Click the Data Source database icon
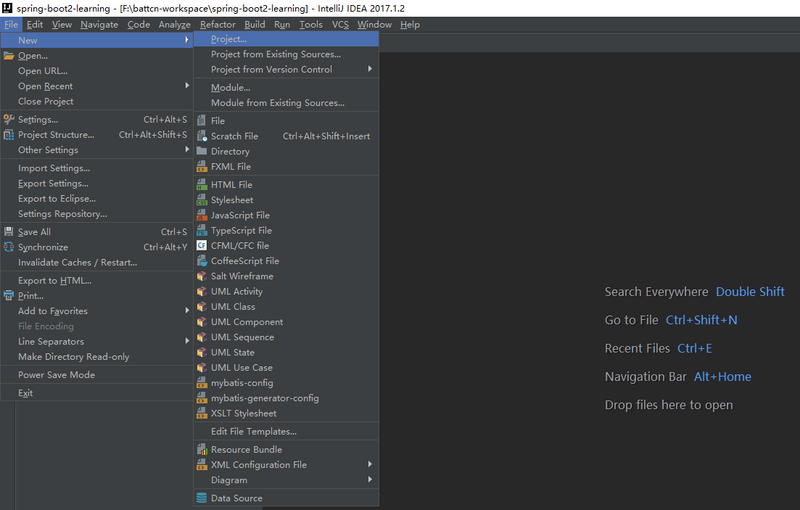Image resolution: width=800 pixels, height=510 pixels. pyautogui.click(x=202, y=498)
